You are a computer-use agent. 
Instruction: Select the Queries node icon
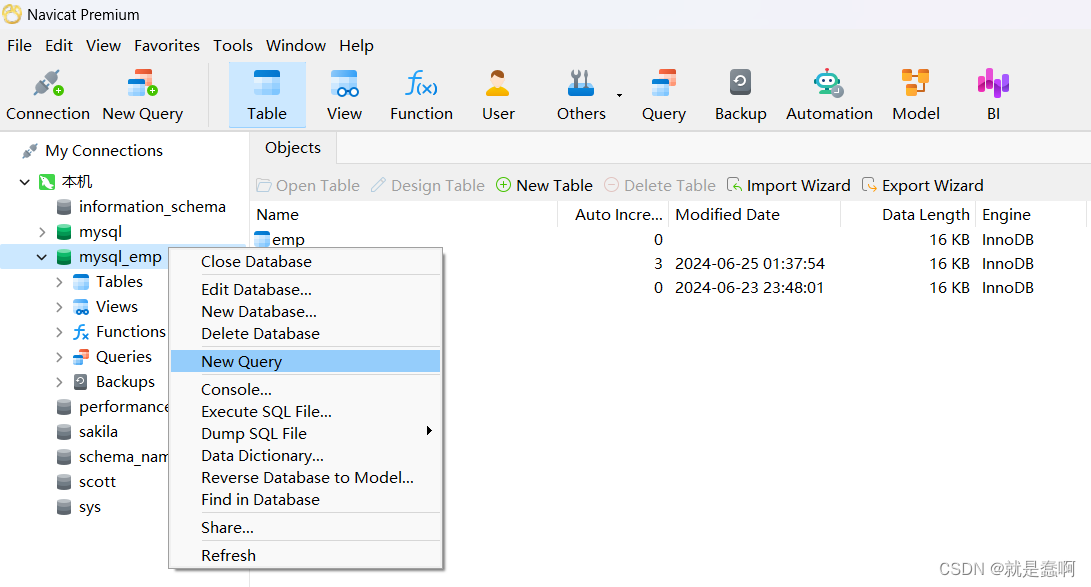tap(81, 357)
